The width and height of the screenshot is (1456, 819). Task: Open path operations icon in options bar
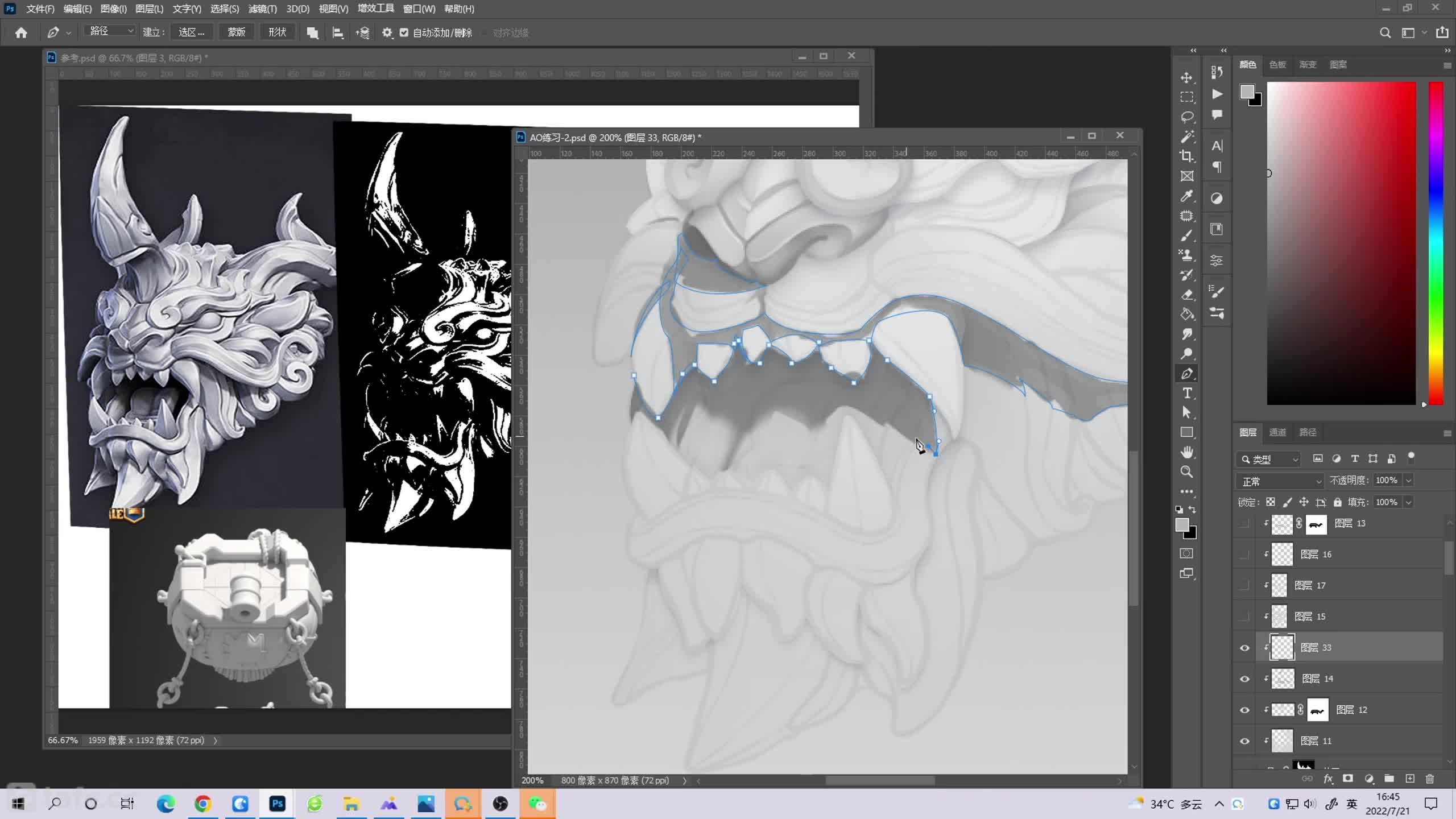[312, 33]
